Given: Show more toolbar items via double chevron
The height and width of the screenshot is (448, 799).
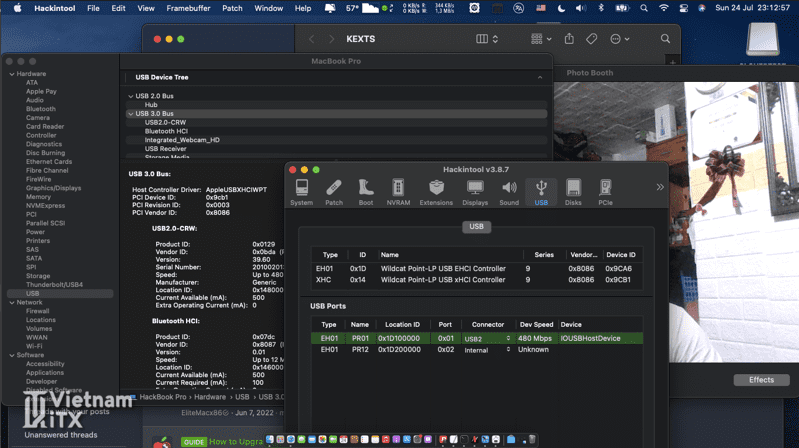Looking at the screenshot, I should coord(660,187).
